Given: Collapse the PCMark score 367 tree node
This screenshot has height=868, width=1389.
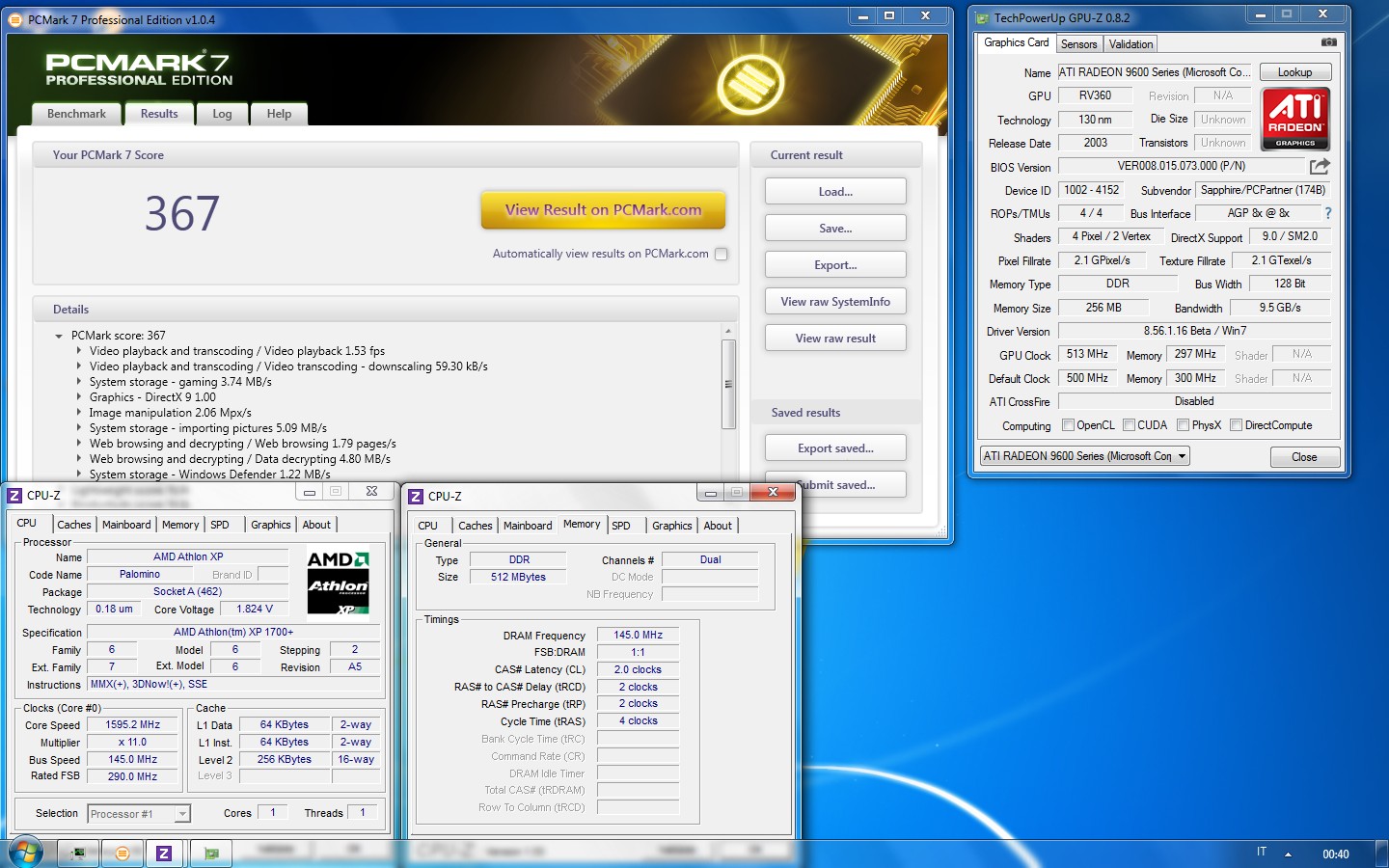Looking at the screenshot, I should (59, 336).
